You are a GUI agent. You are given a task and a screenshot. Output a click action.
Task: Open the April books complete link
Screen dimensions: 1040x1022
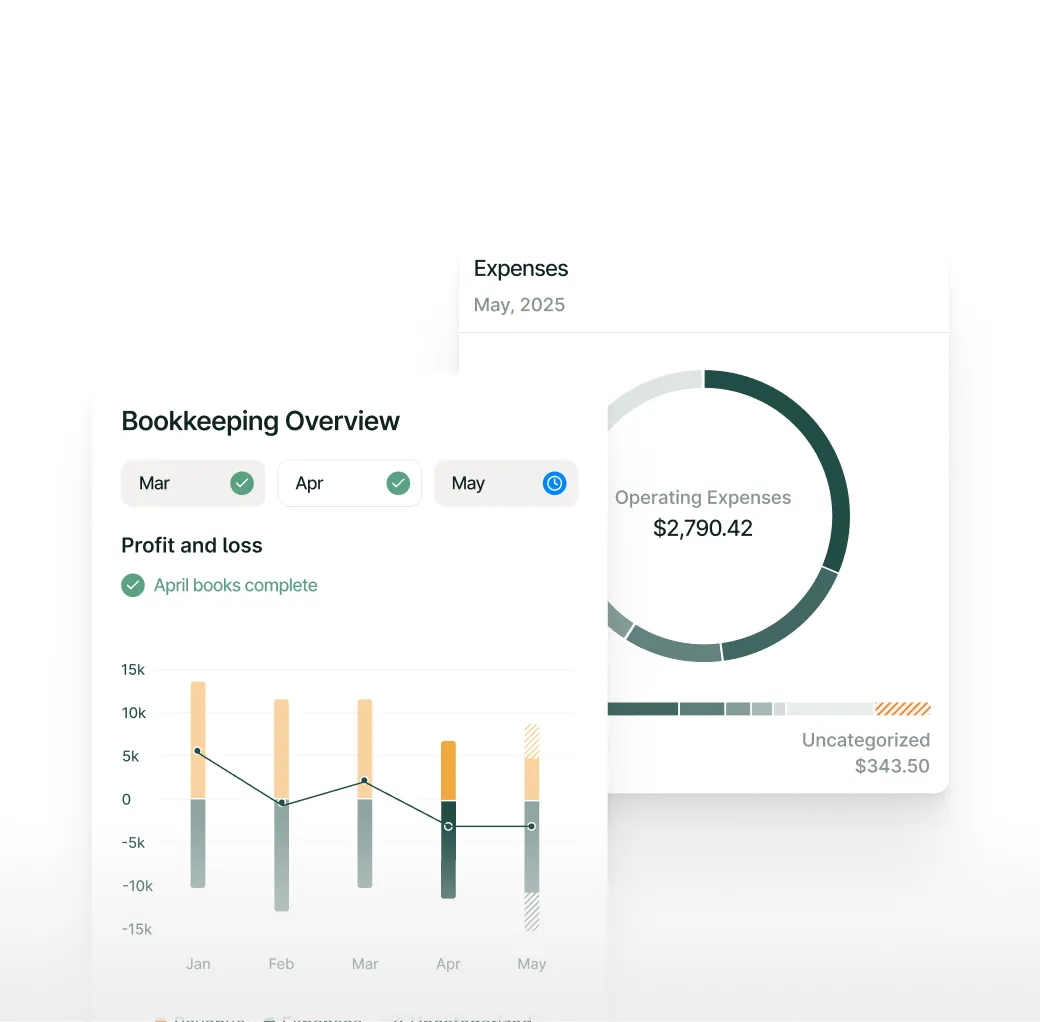pyautogui.click(x=235, y=585)
